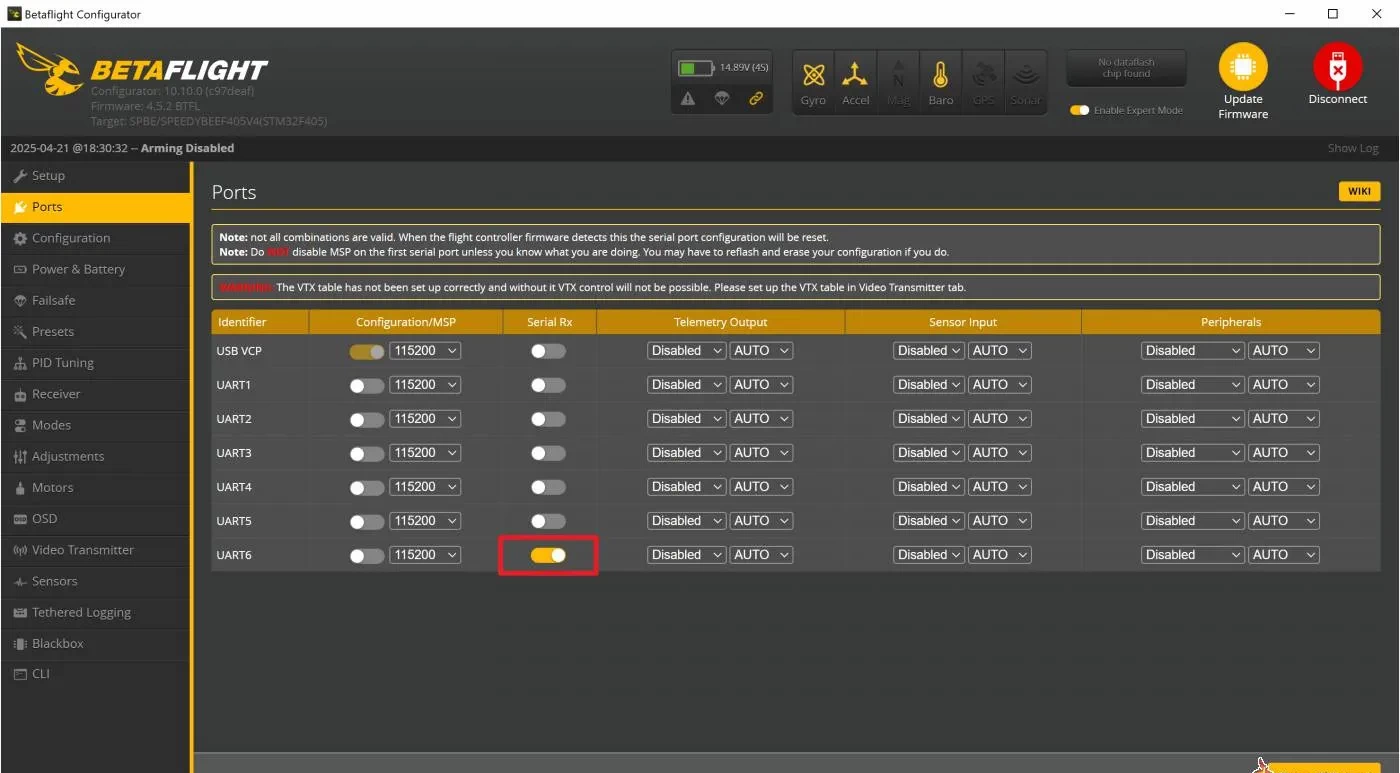The width and height of the screenshot is (1400, 773).
Task: Click the Serial Rx column header
Action: [549, 322]
